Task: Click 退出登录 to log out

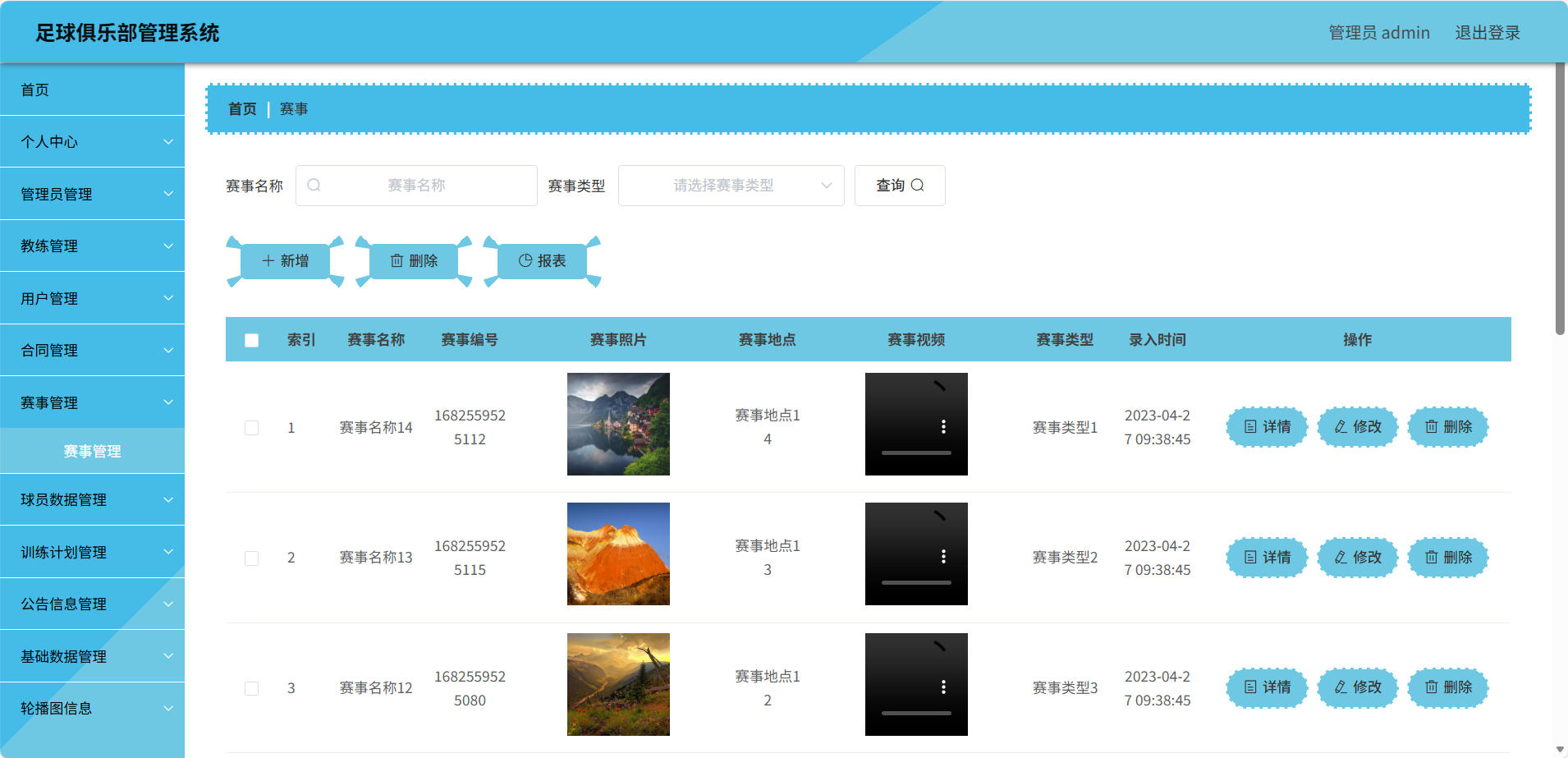Action: (x=1488, y=33)
